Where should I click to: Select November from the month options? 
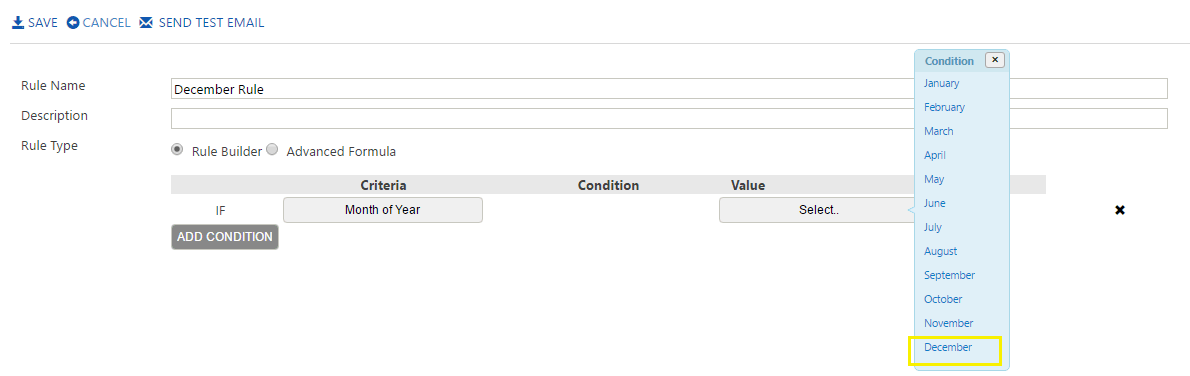[x=949, y=323]
